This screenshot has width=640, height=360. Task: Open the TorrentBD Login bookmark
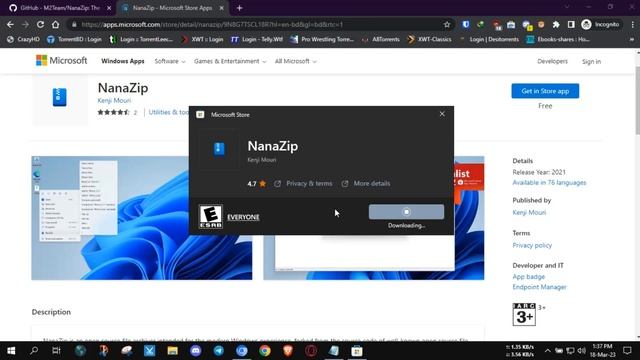click(x=74, y=39)
